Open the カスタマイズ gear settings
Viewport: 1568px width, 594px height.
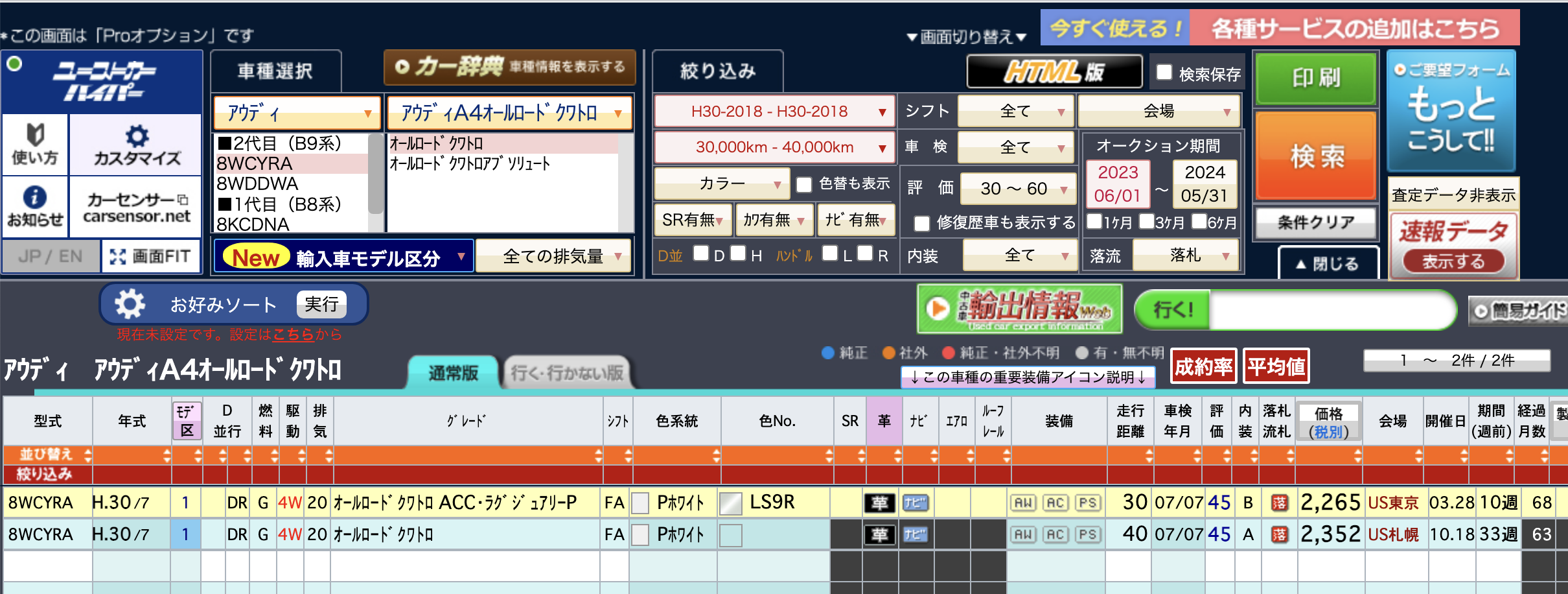136,145
